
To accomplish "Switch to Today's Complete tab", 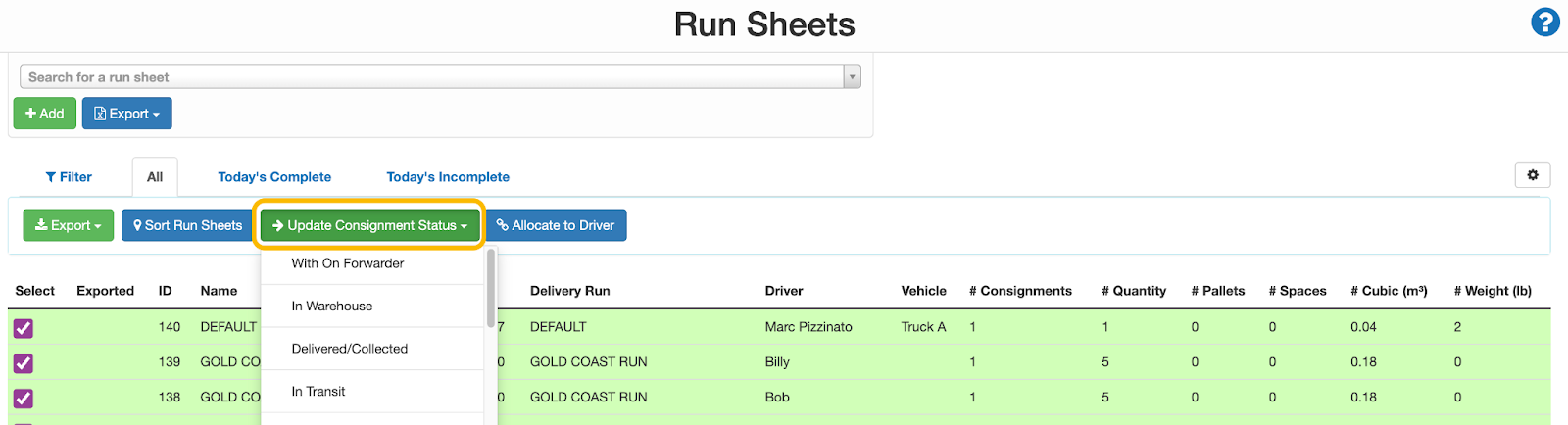I will coord(274,177).
